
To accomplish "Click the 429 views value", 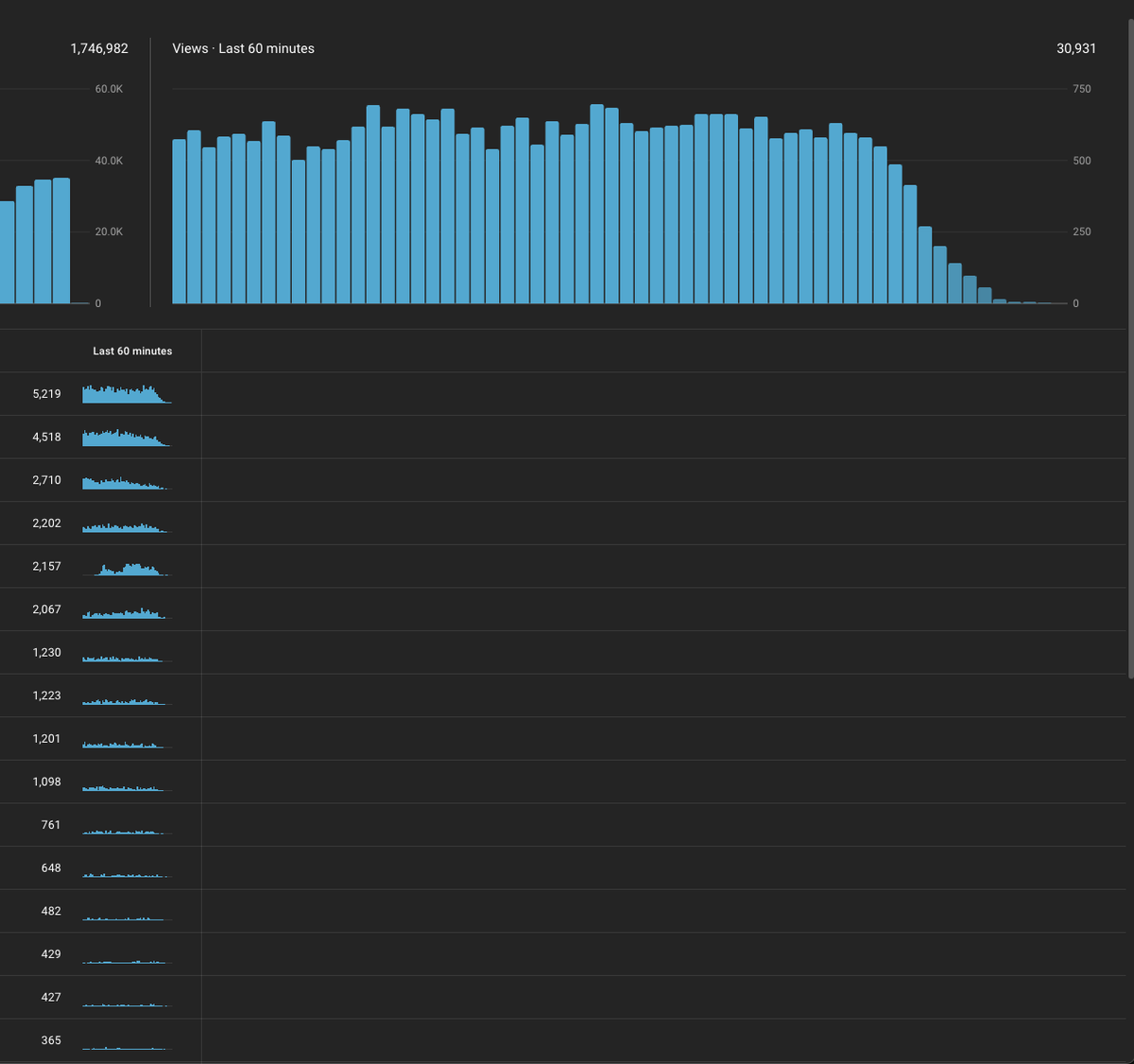I will [51, 954].
